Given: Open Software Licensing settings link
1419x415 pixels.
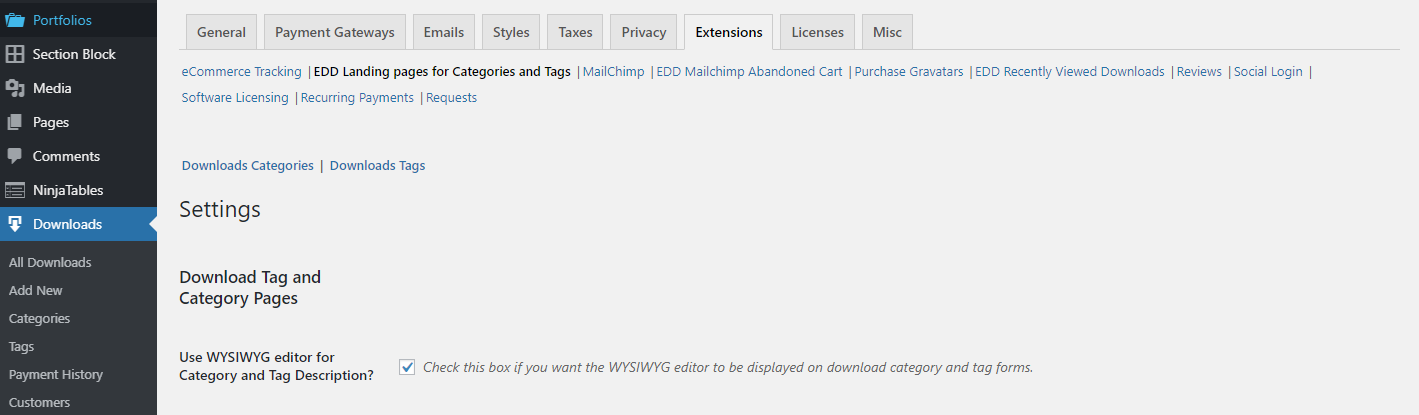Looking at the screenshot, I should (235, 98).
